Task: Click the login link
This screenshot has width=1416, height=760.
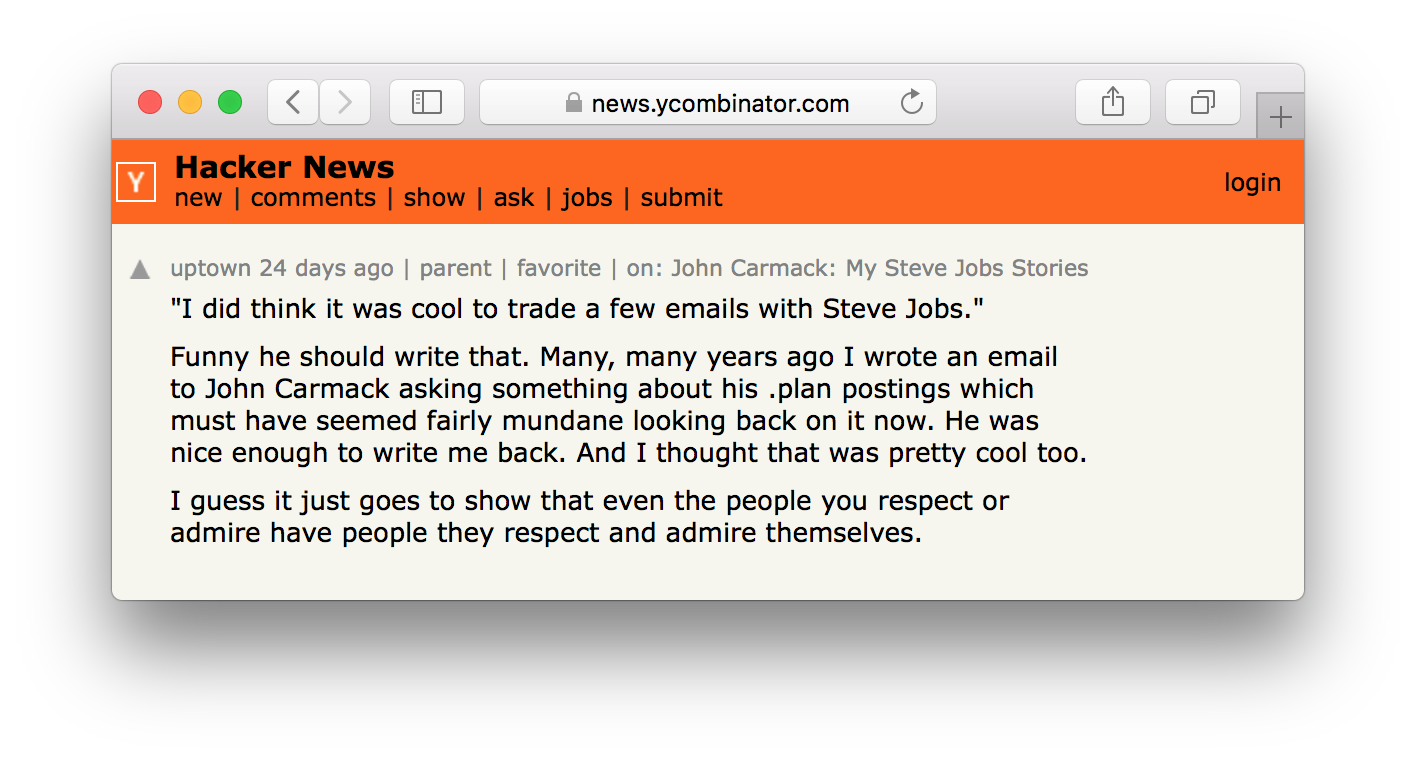Action: pos(1252,183)
